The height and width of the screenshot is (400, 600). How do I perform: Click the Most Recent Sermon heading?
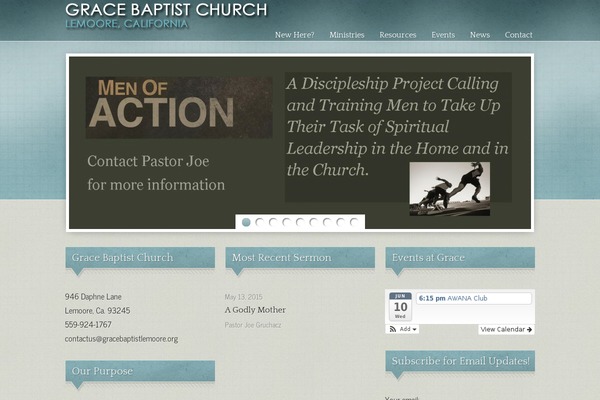point(282,258)
